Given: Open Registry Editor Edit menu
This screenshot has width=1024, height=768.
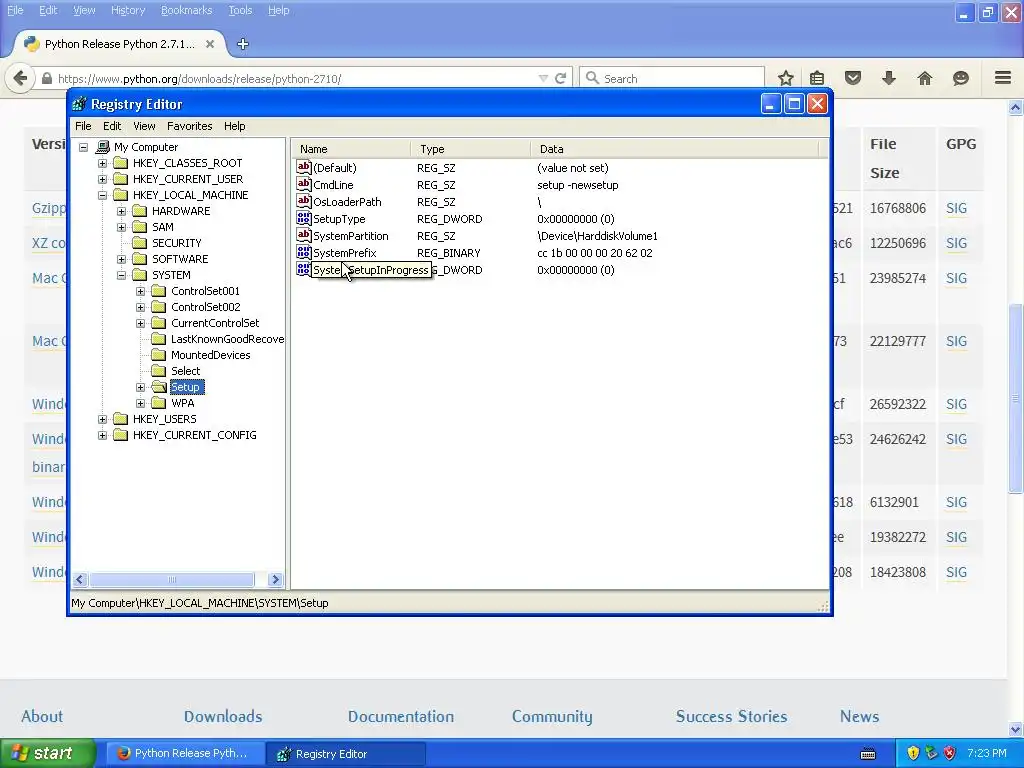Looking at the screenshot, I should [112, 126].
